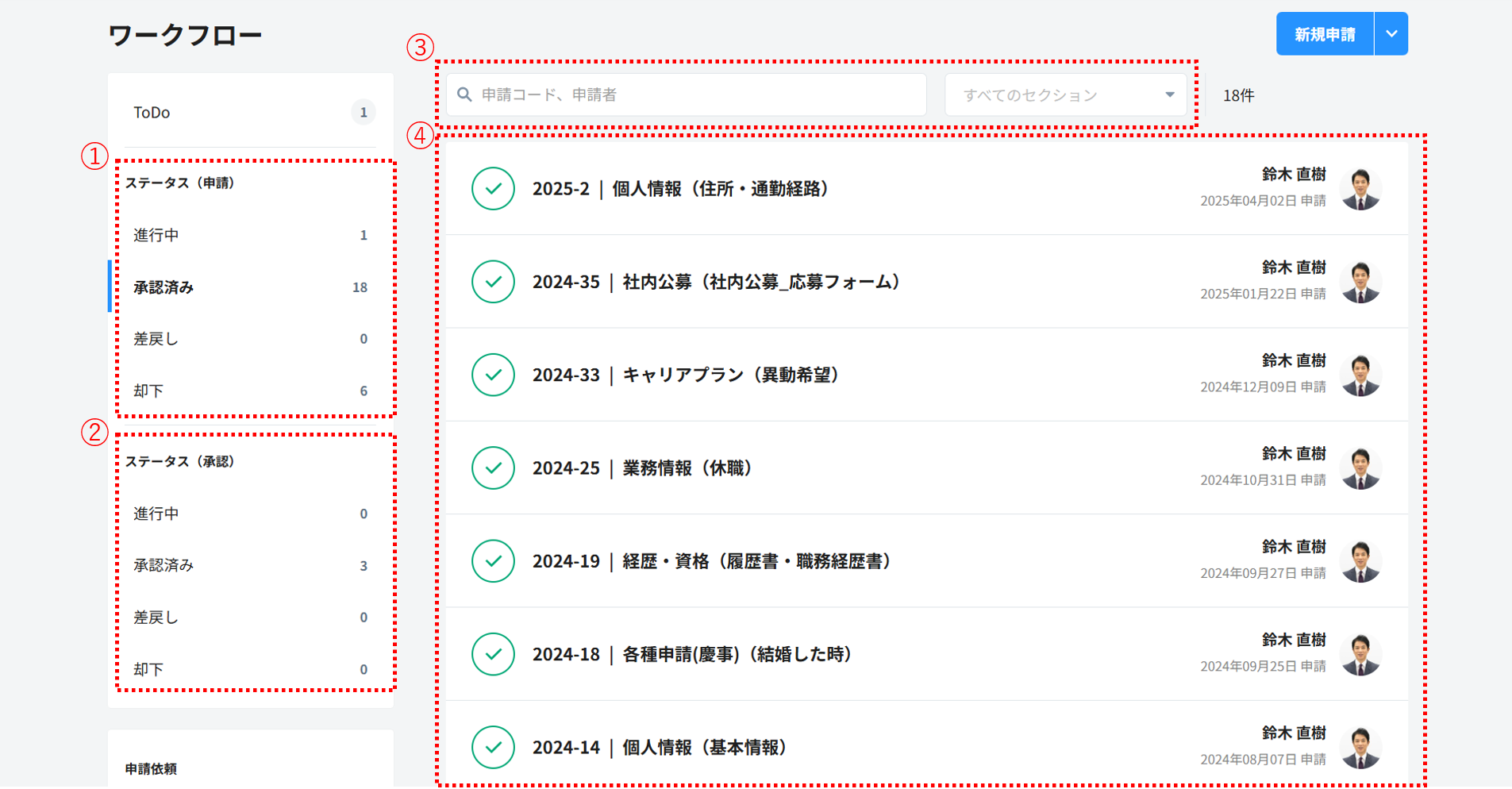Select 承認済み under ステータス（承認）
The image size is (1512, 789).
[x=251, y=566]
